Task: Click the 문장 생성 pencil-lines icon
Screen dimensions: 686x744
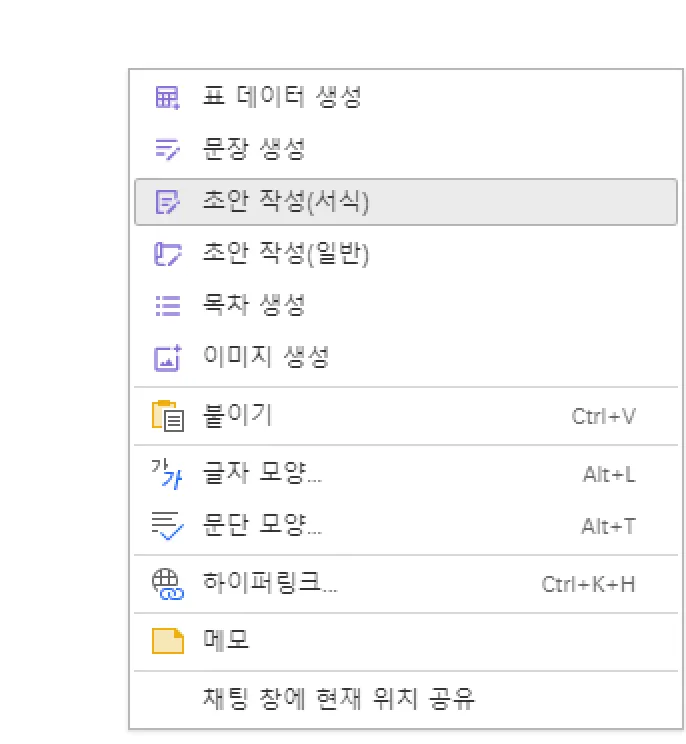Action: (167, 150)
